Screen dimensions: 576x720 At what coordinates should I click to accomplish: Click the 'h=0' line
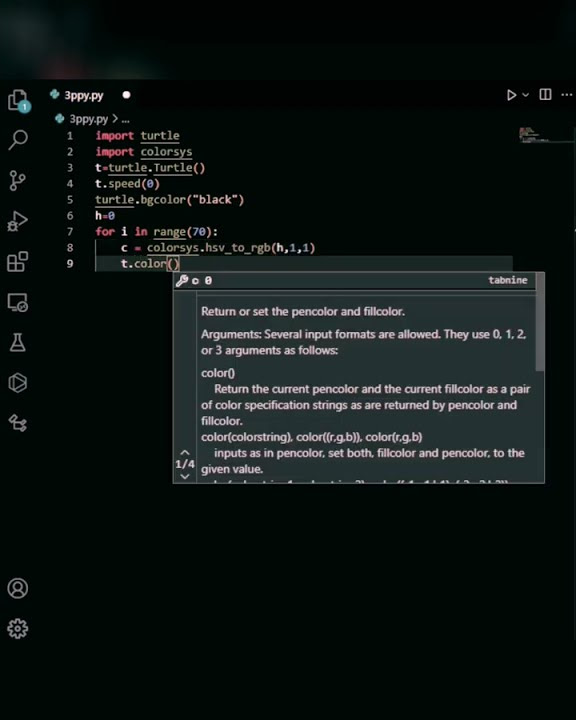click(105, 215)
